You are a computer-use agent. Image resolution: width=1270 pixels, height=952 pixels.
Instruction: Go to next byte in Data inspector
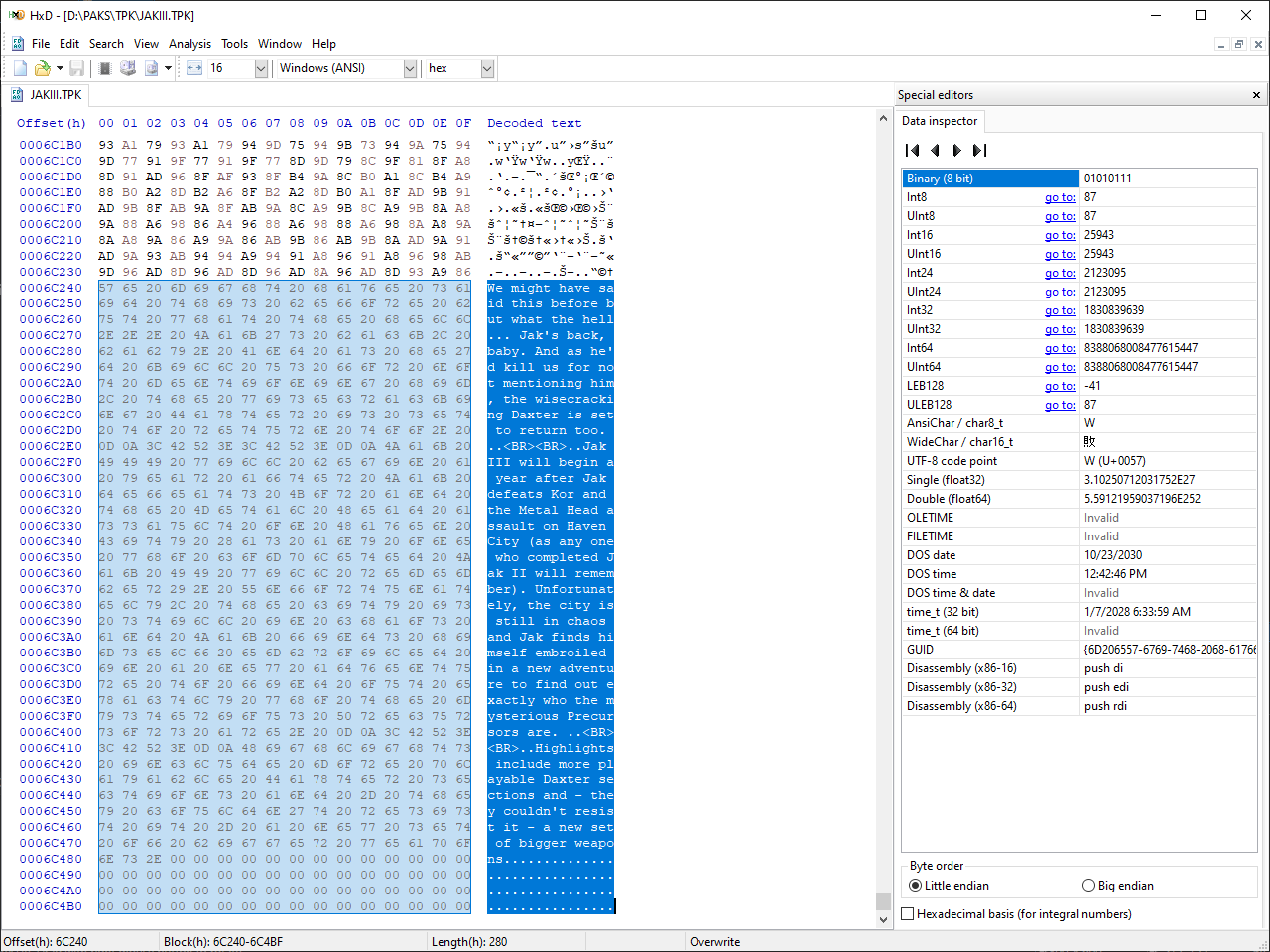point(956,151)
